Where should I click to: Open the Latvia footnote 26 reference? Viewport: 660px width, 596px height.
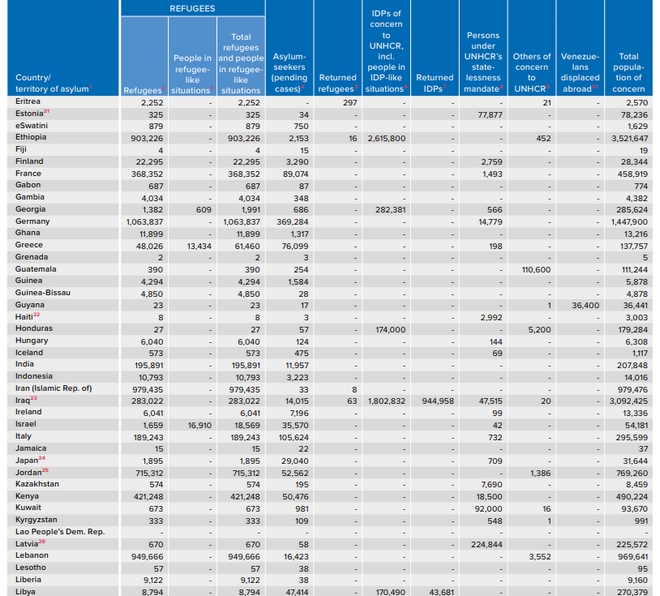point(41,541)
